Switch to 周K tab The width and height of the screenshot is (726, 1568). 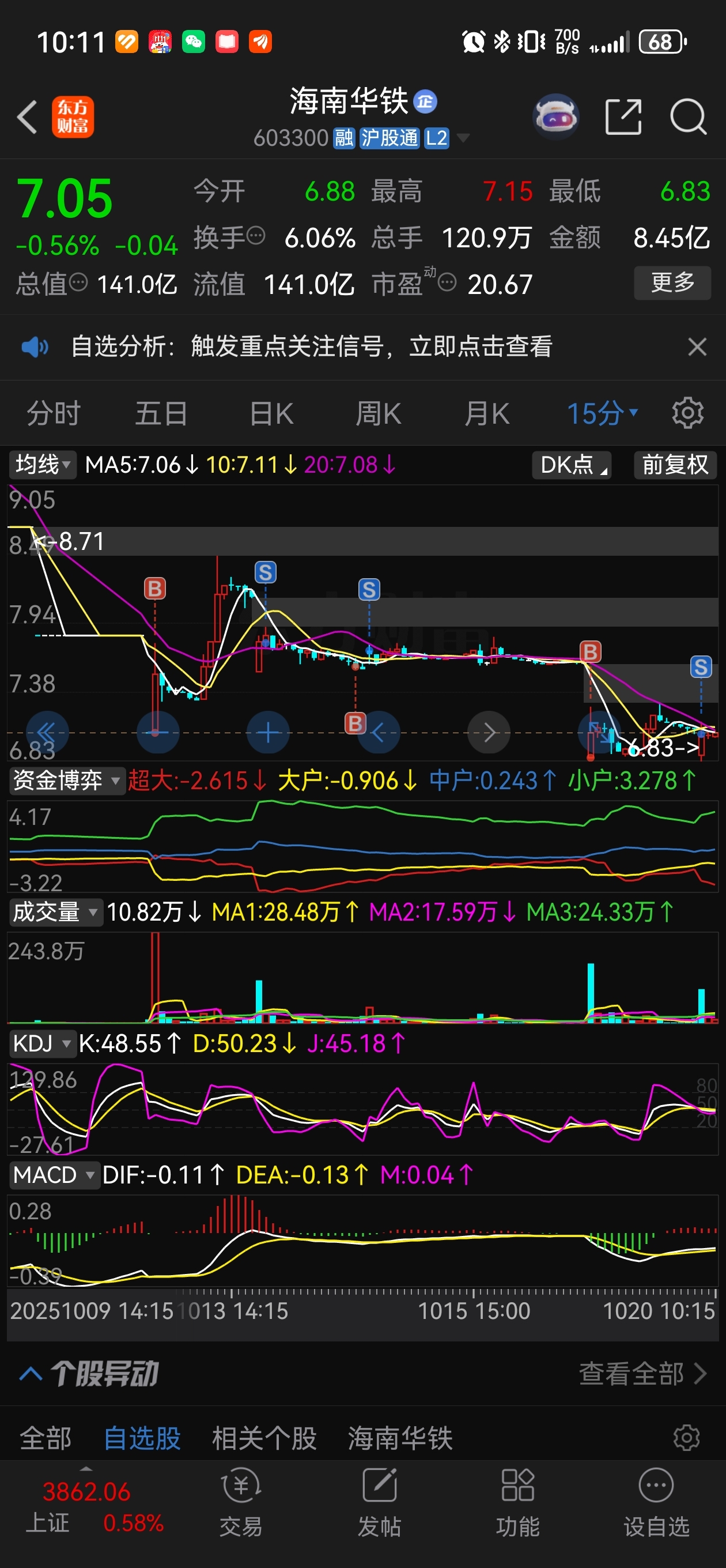tap(378, 413)
